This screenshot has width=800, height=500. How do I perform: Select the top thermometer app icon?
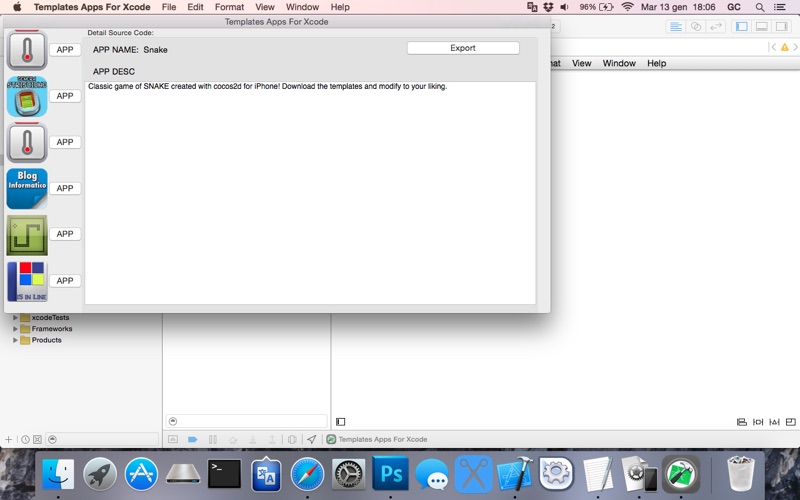[27, 50]
